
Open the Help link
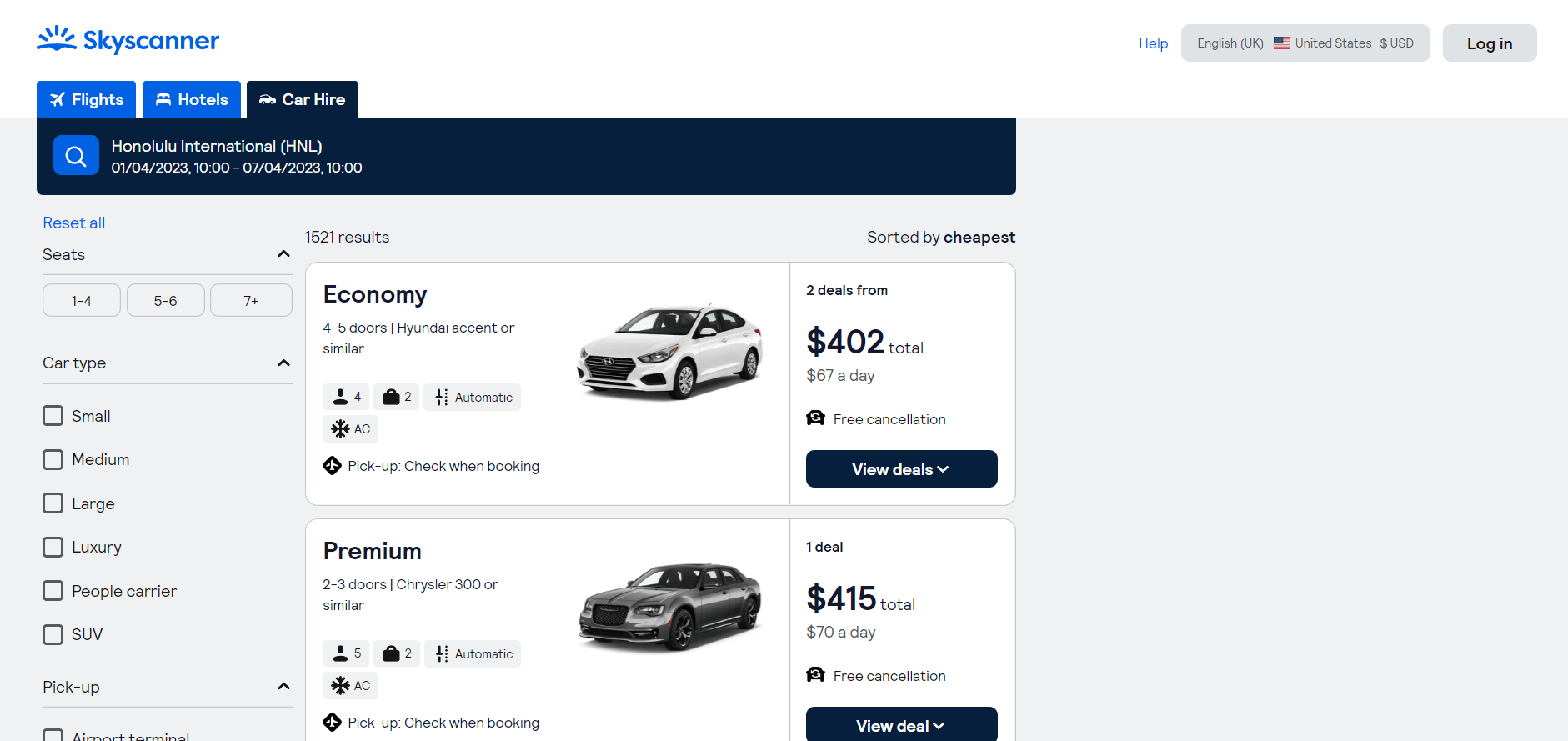[x=1153, y=43]
